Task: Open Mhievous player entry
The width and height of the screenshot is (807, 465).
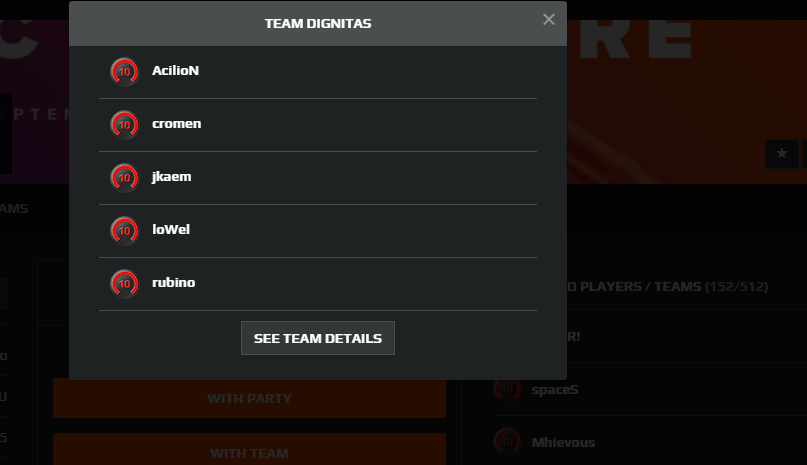Action: (563, 442)
